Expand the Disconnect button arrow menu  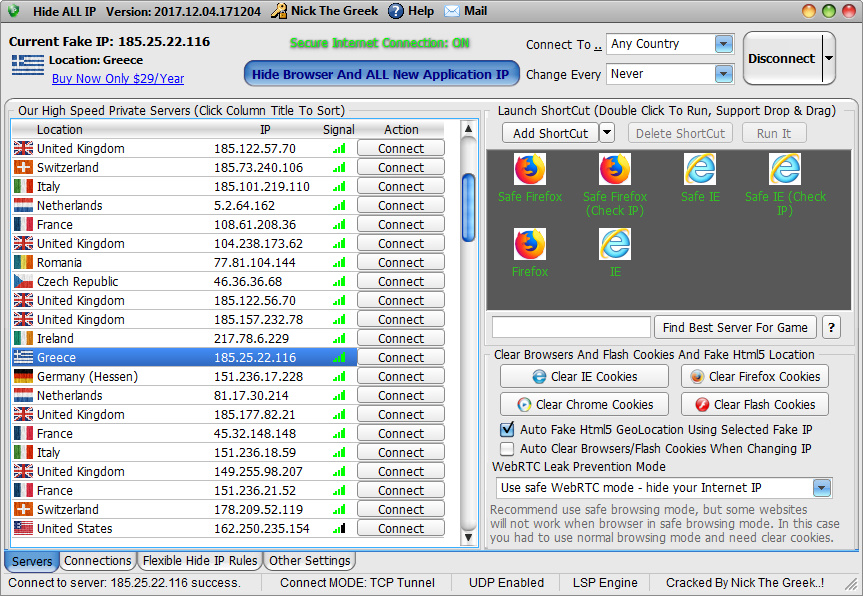pos(828,58)
